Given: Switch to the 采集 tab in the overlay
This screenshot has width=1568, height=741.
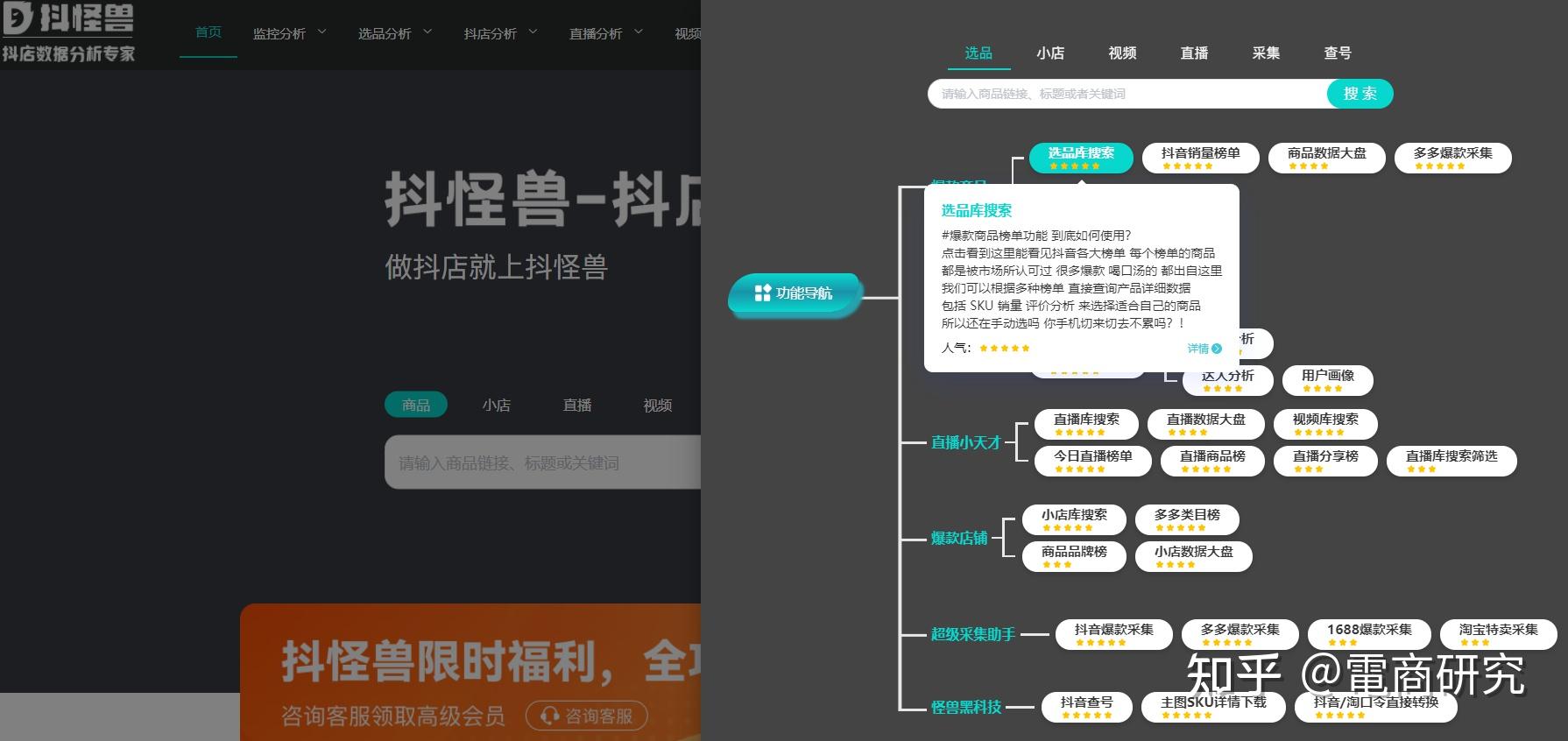Looking at the screenshot, I should click(x=1266, y=53).
